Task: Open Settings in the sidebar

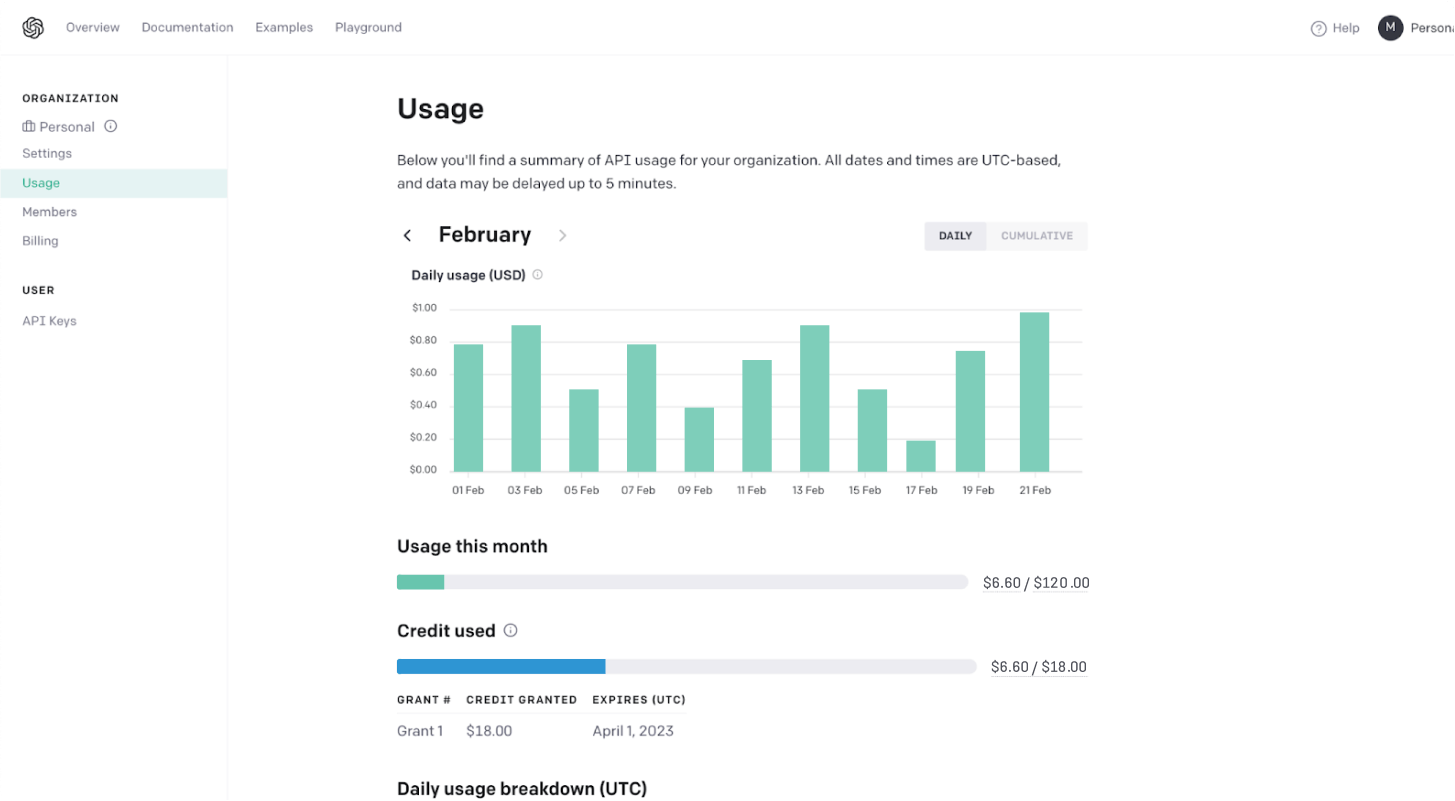Action: [47, 154]
